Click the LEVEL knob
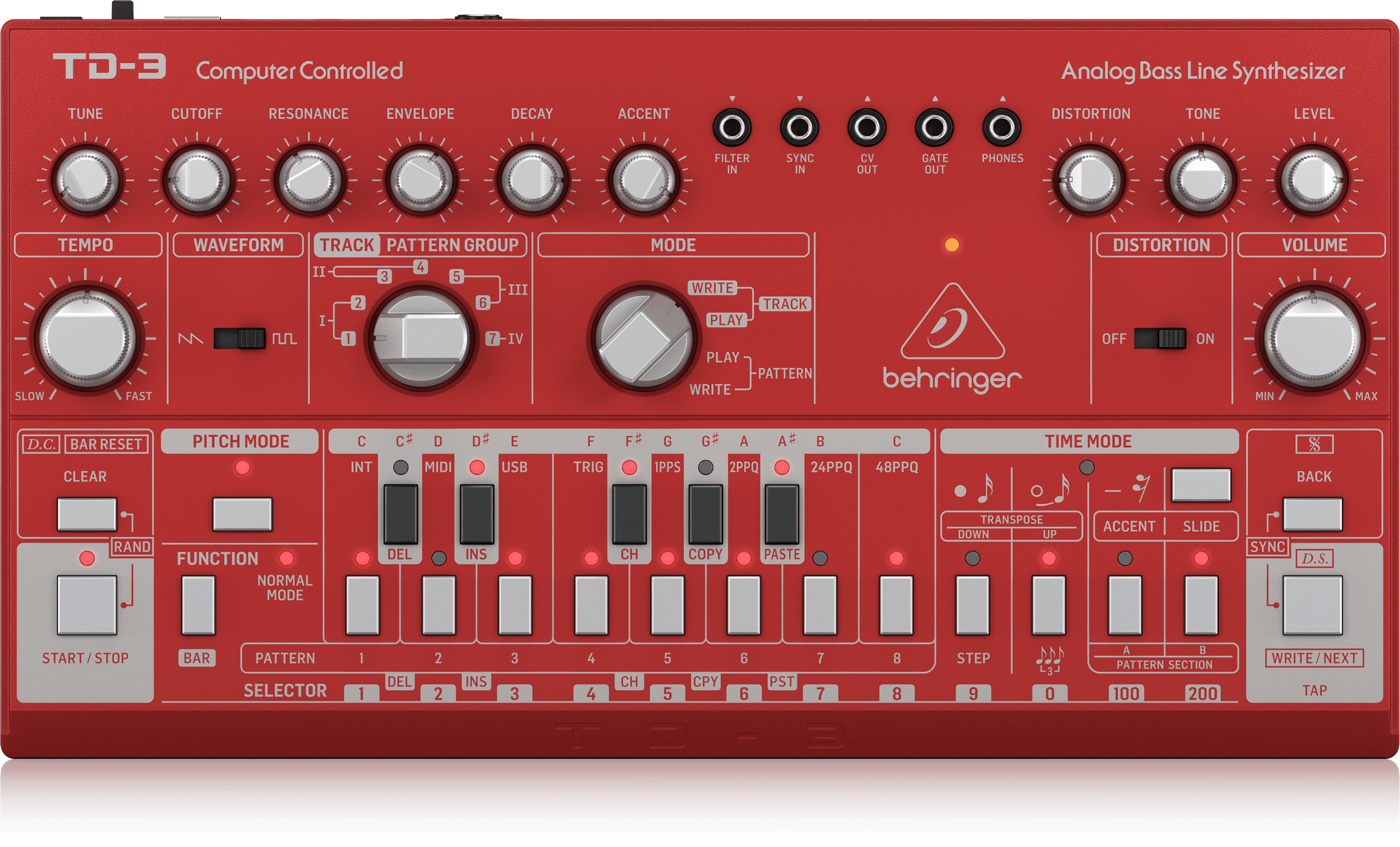Viewport: 1400px width, 847px height. coord(1314,181)
